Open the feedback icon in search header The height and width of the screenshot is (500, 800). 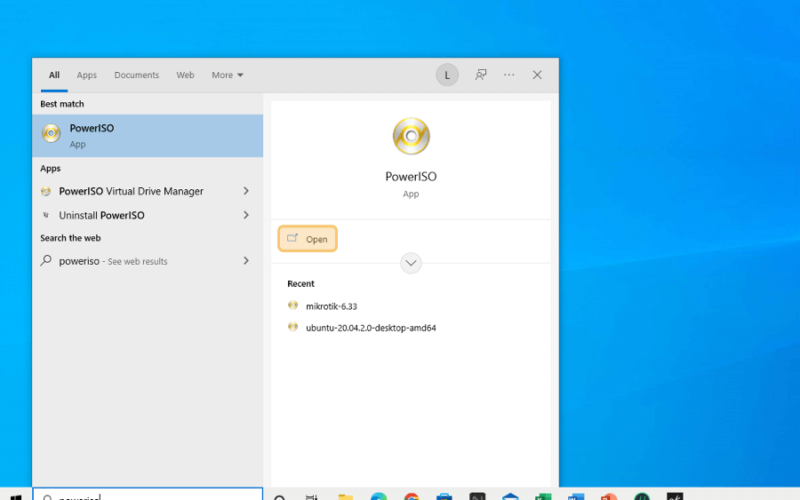(481, 75)
